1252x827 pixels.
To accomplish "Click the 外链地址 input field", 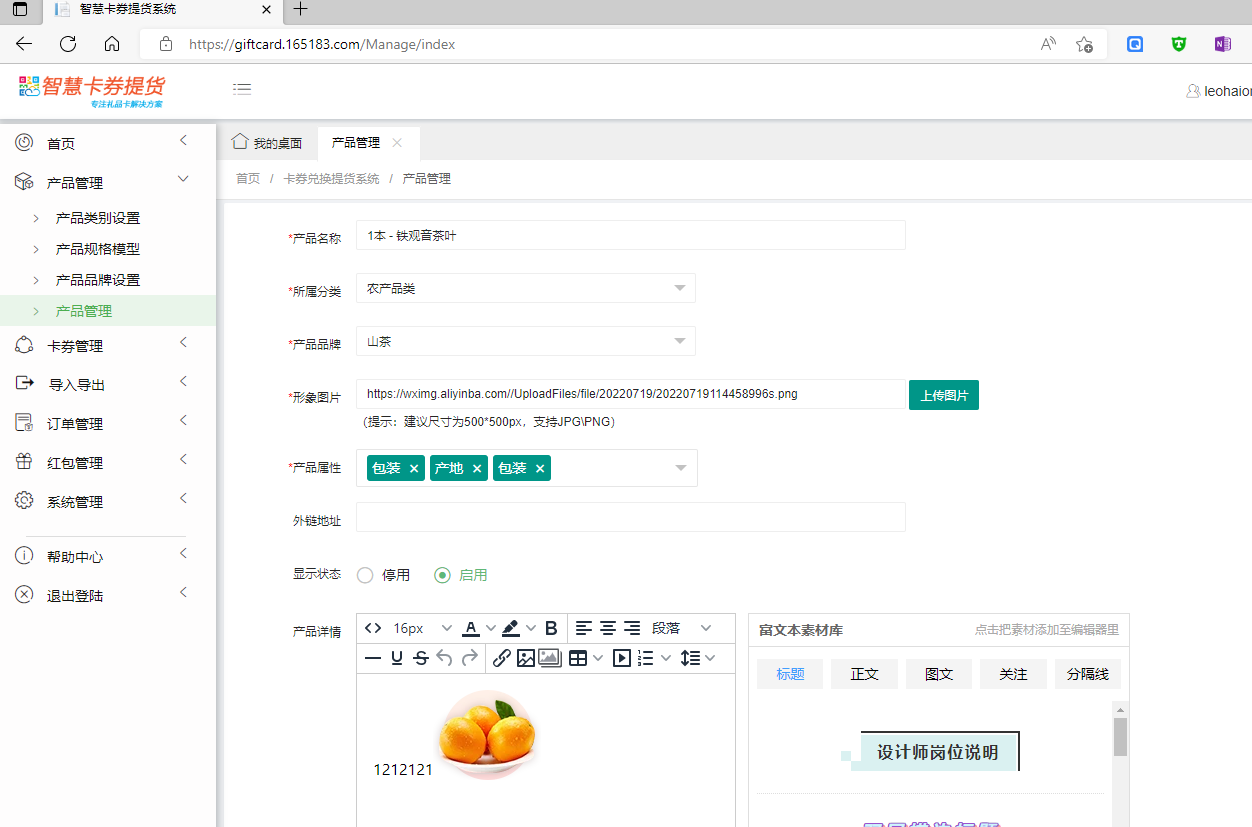I will 630,517.
